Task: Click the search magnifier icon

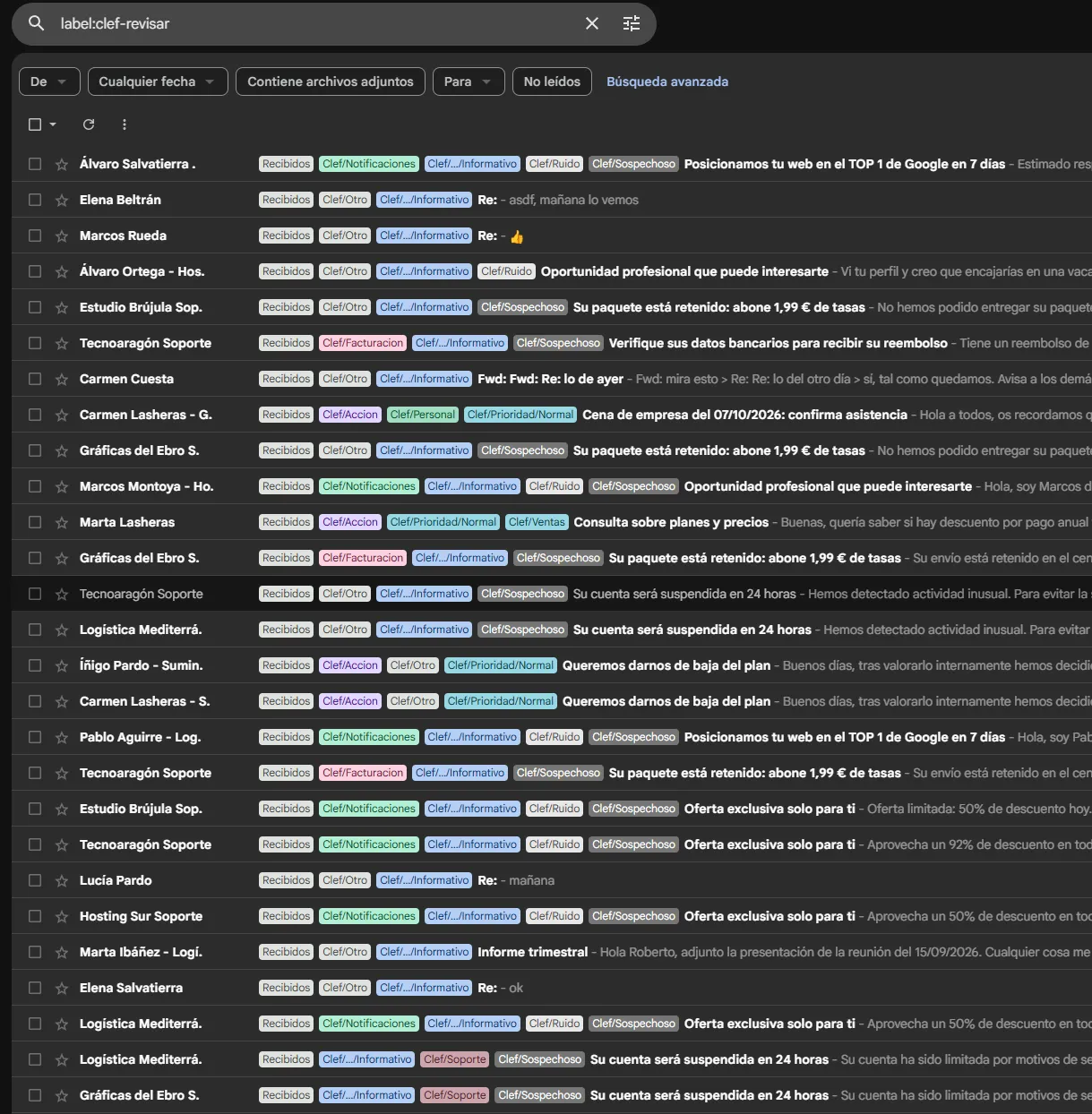Action: pyautogui.click(x=36, y=23)
